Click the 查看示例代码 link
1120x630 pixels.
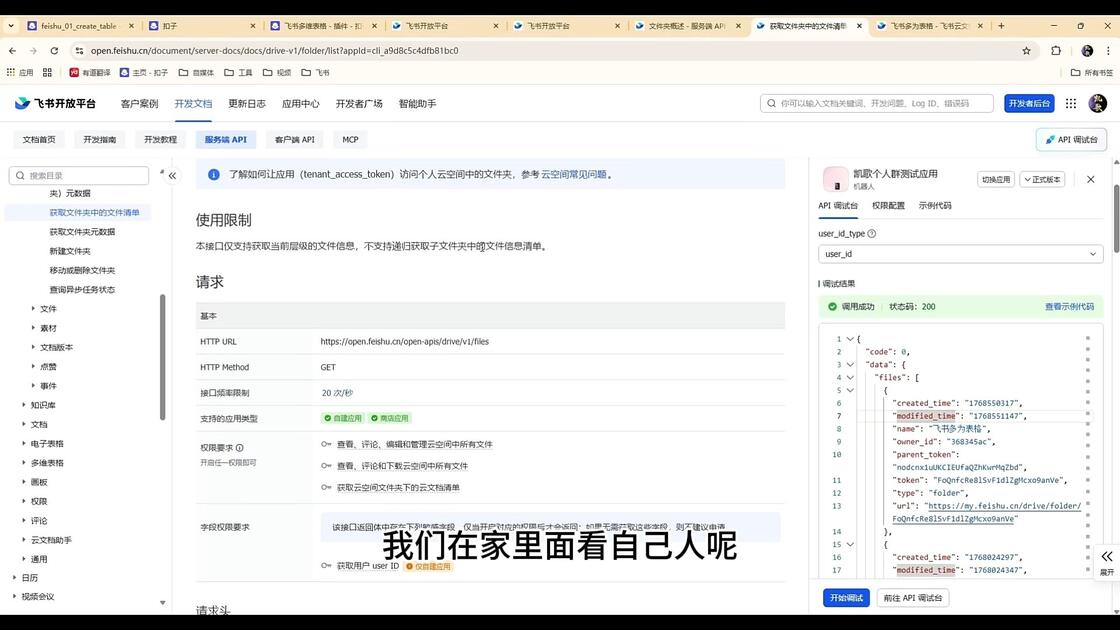tap(1069, 306)
